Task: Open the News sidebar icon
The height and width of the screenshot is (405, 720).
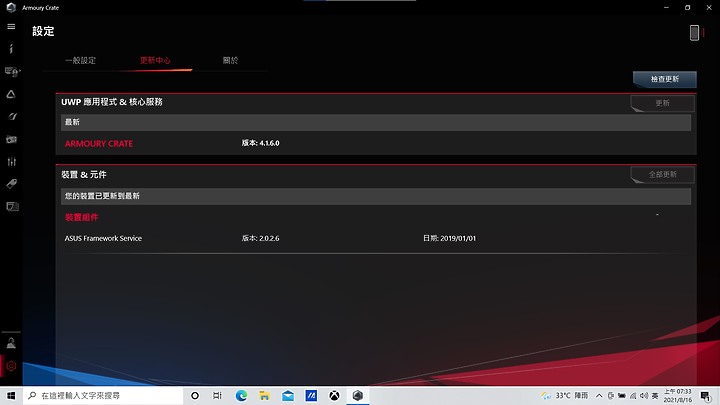Action: coord(12,206)
